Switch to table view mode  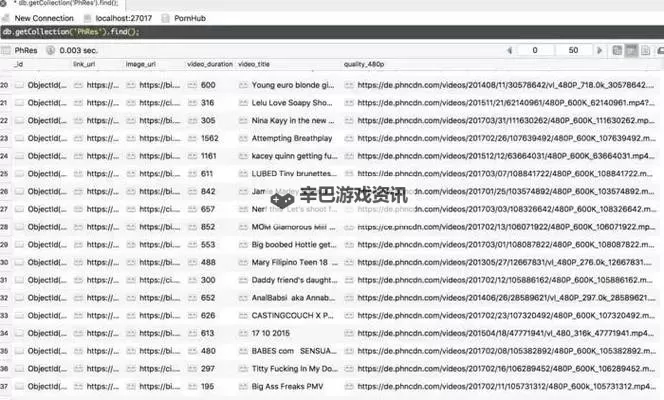point(631,51)
